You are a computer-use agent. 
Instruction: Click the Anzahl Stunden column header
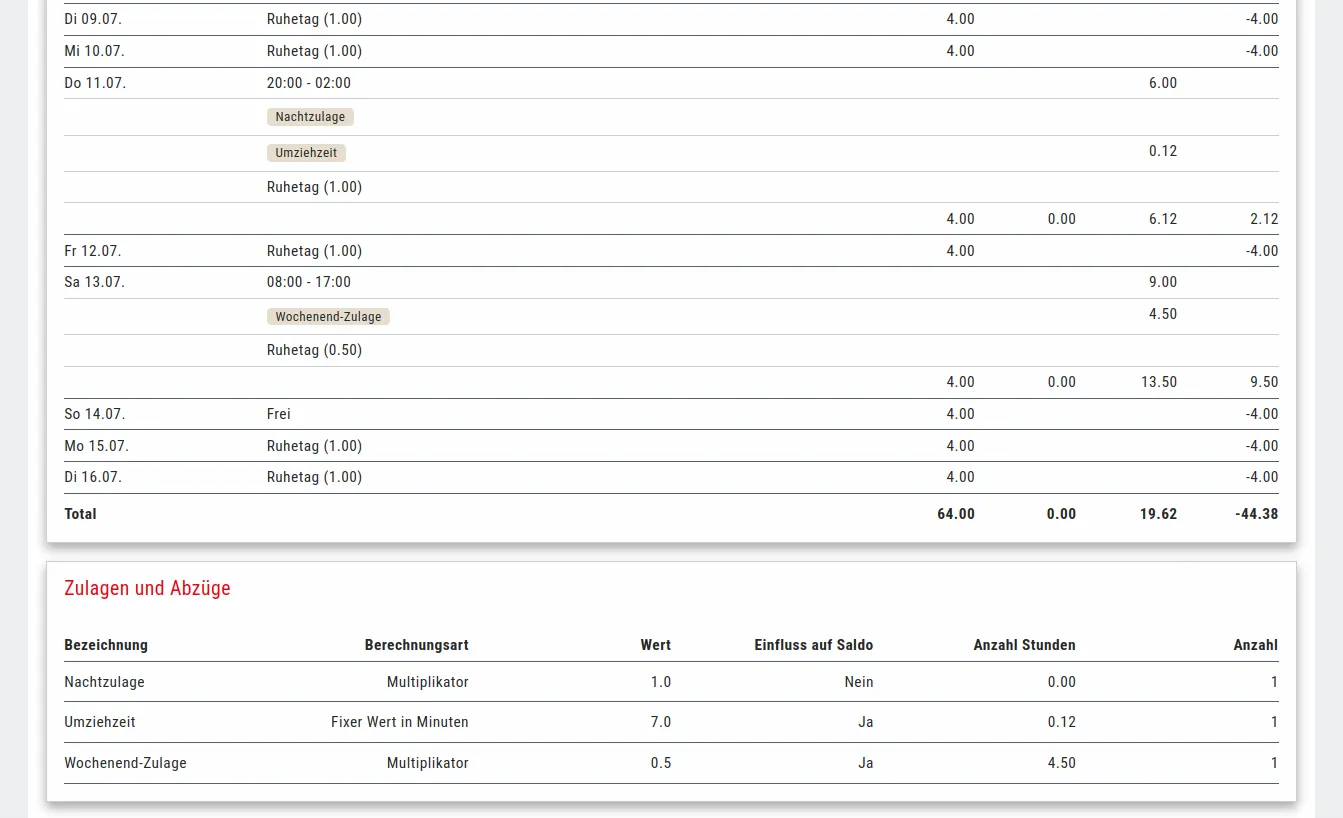point(1024,645)
